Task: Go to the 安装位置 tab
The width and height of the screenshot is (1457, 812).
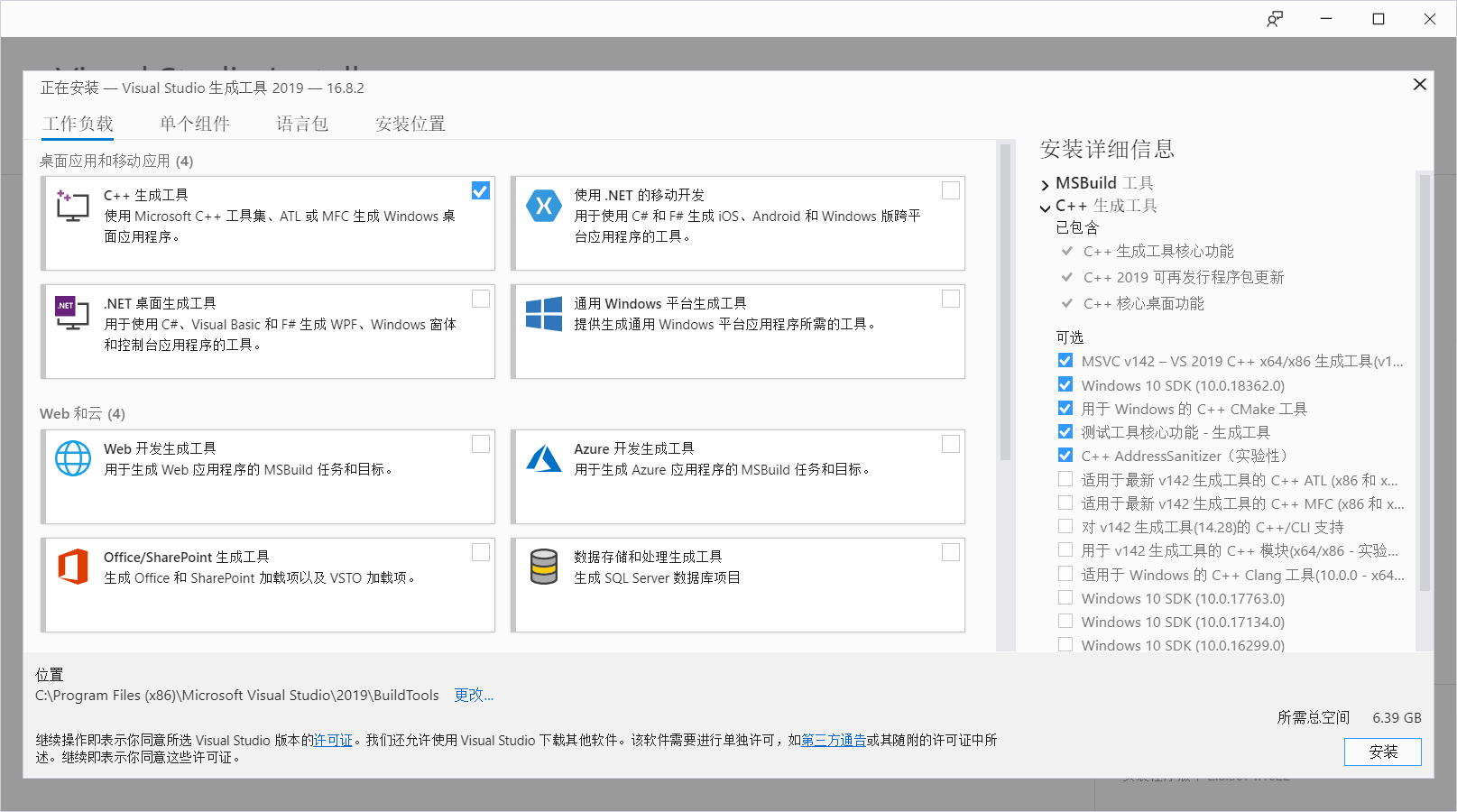Action: click(x=410, y=124)
